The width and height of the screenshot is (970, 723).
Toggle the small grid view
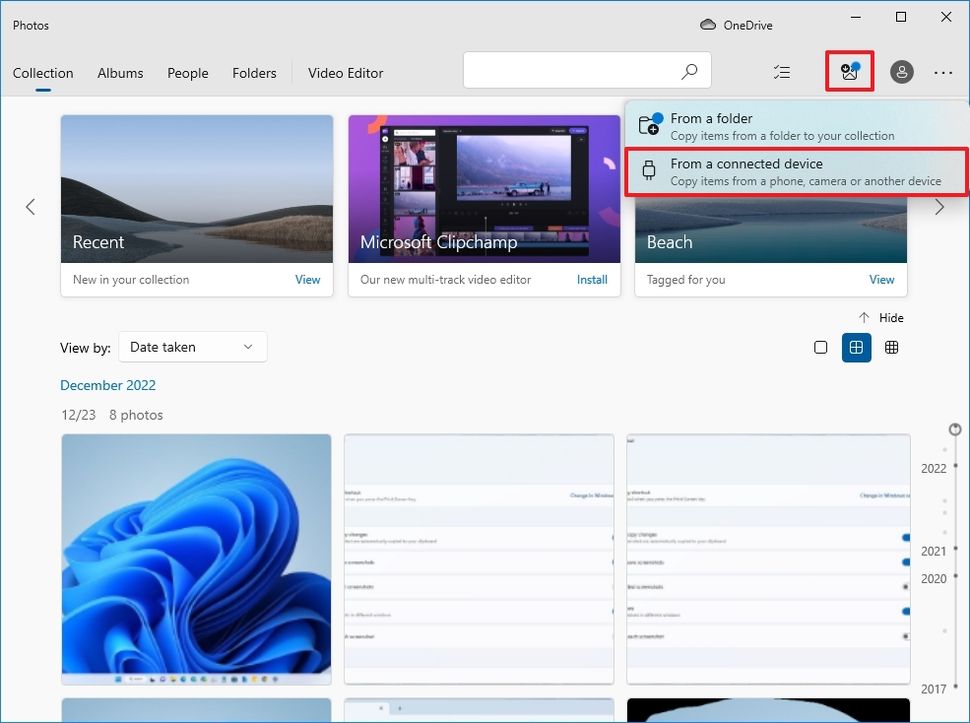coord(891,347)
